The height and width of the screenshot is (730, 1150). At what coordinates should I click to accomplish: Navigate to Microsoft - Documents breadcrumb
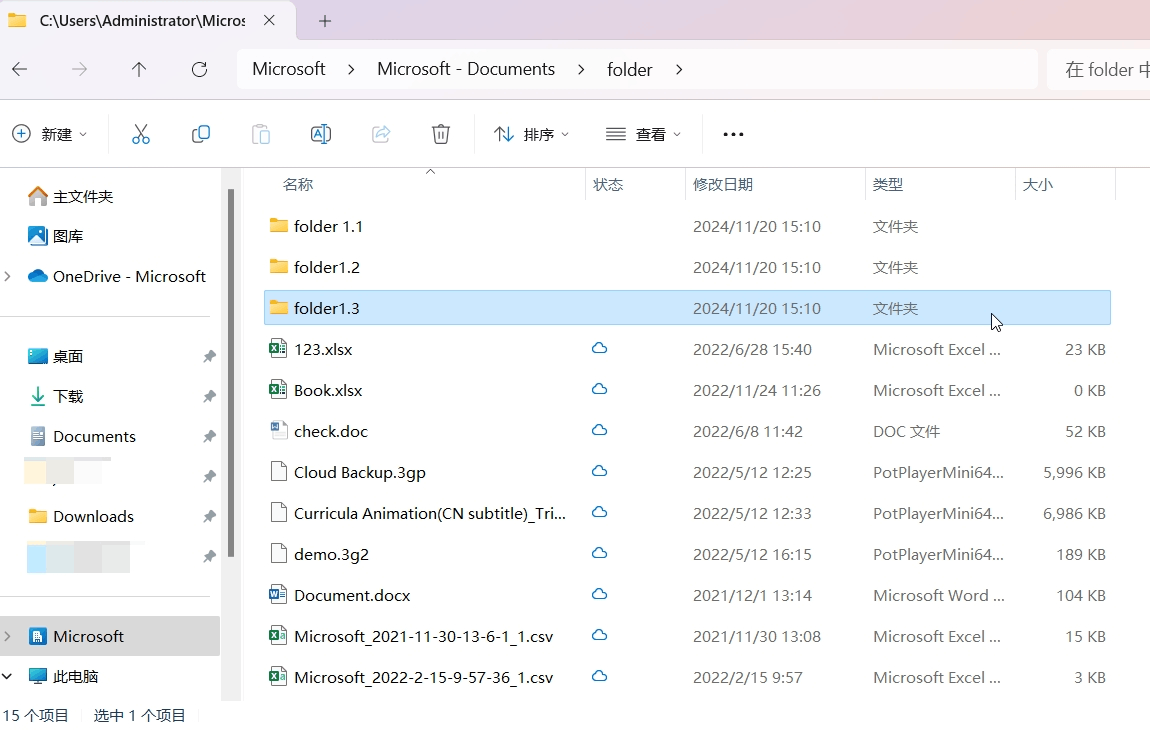[x=466, y=69]
